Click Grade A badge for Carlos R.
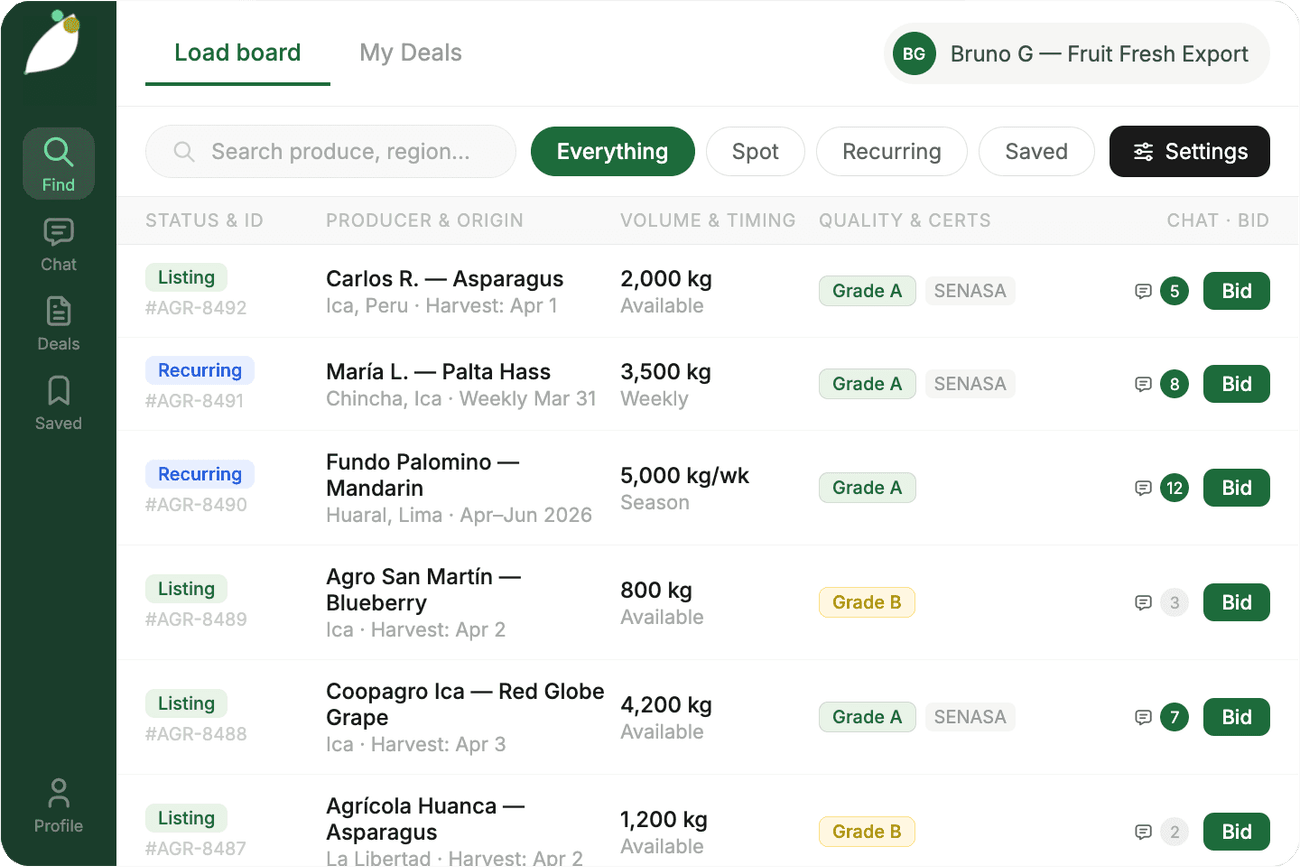This screenshot has height=867, width=1300. [x=867, y=291]
